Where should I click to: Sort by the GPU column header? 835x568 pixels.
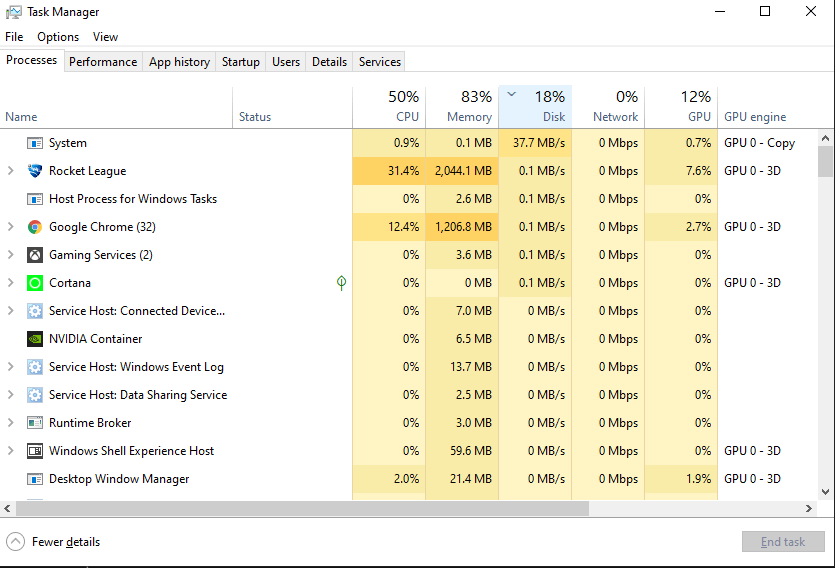pyautogui.click(x=681, y=107)
